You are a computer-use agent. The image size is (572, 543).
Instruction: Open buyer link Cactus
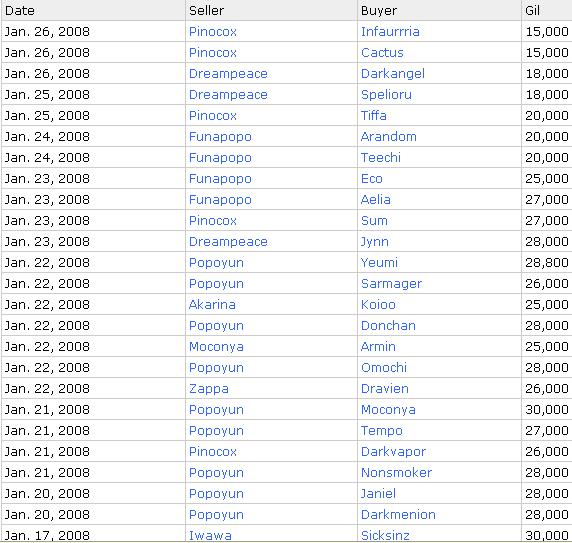click(382, 53)
